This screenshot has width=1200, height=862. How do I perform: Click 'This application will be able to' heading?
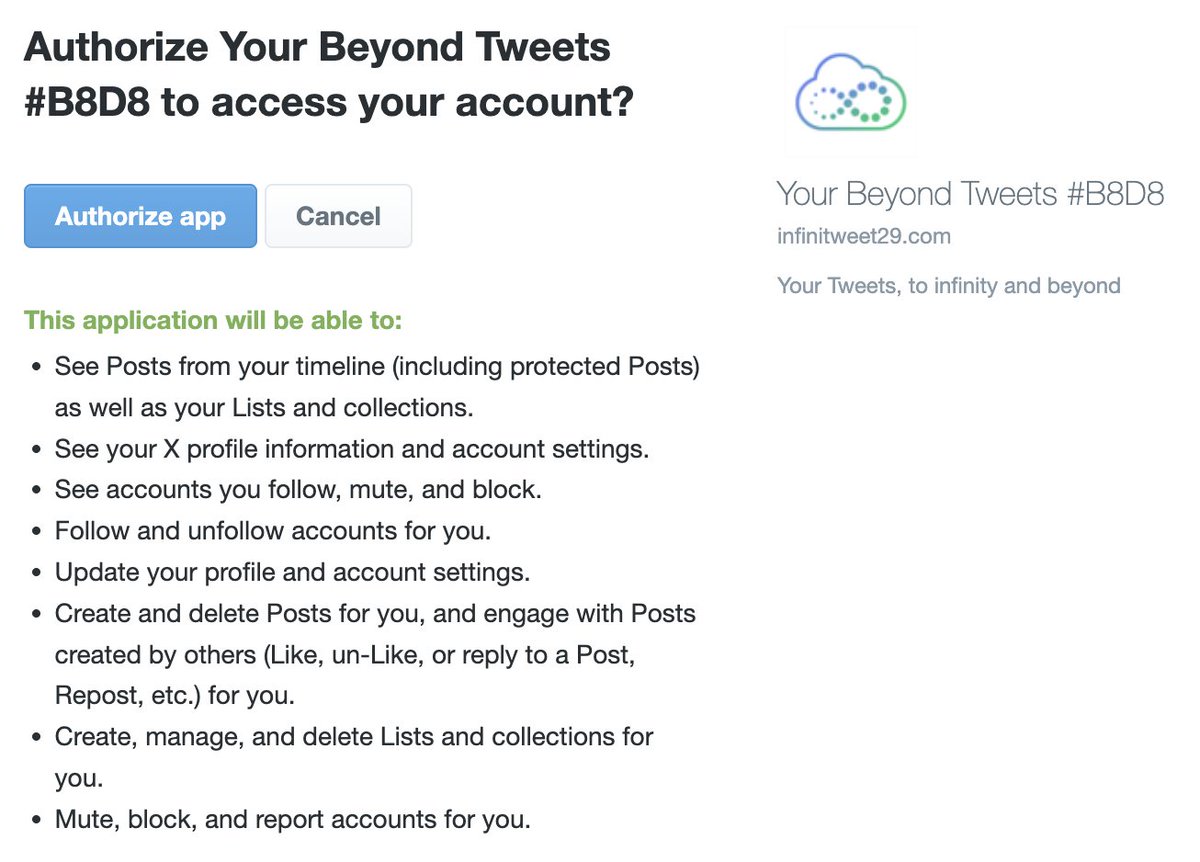click(213, 321)
